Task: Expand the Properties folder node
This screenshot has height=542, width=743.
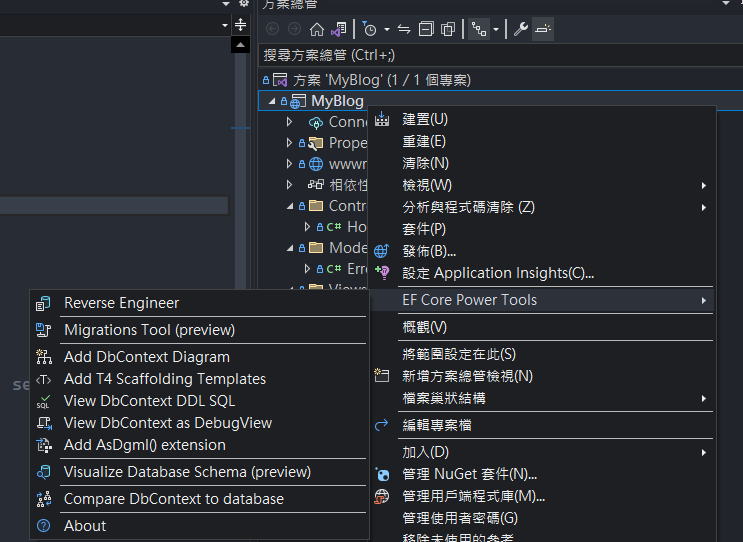Action: (x=290, y=143)
